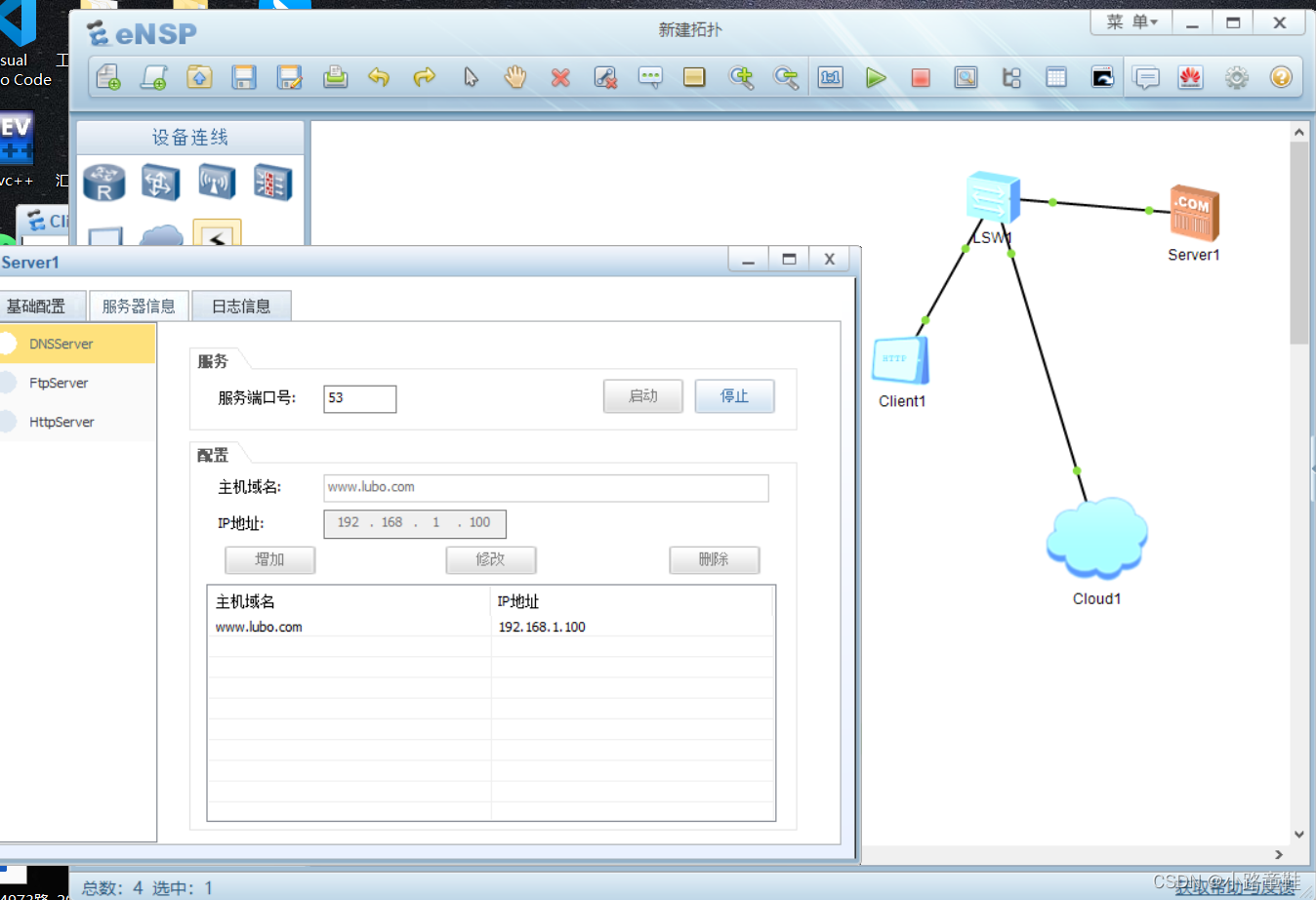The height and width of the screenshot is (900, 1316).
Task: Click the delete all connections icon
Action: click(605, 77)
